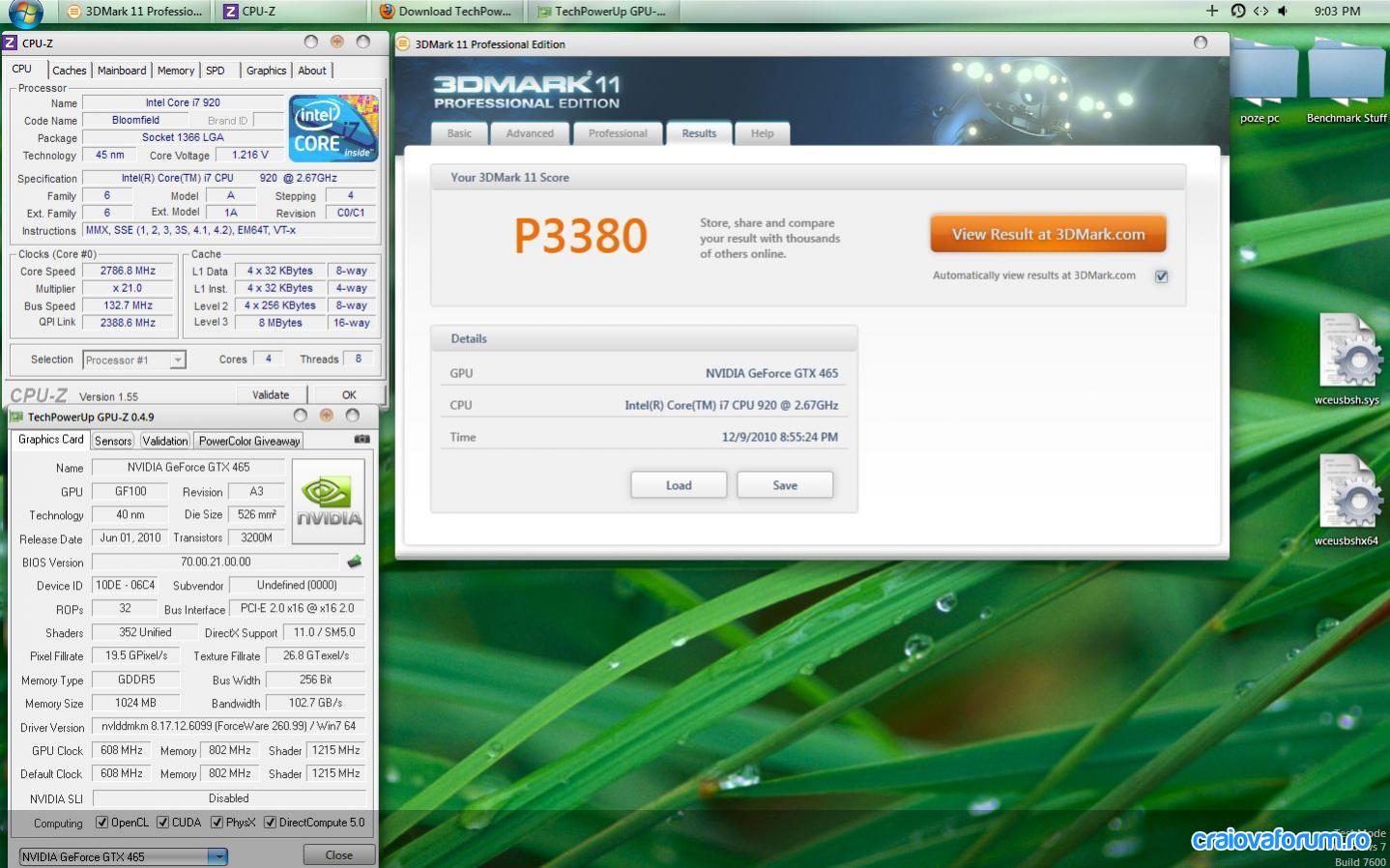1390x868 pixels.
Task: Open the Windows Start orb
Action: point(25,12)
